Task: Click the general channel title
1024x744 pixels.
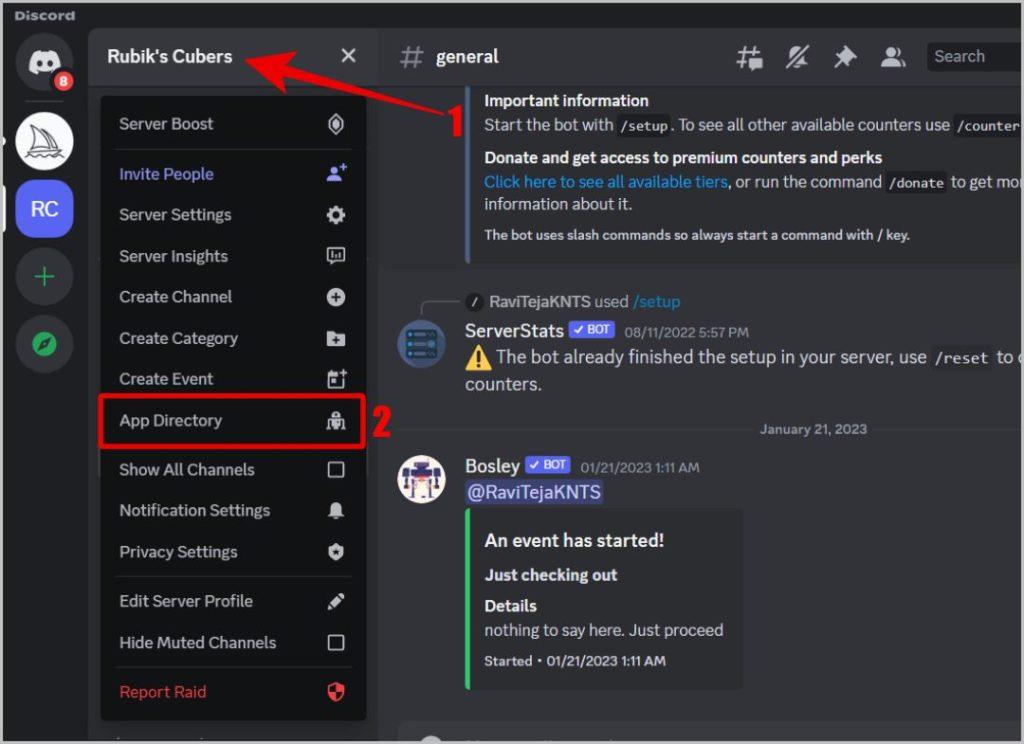Action: coord(467,57)
